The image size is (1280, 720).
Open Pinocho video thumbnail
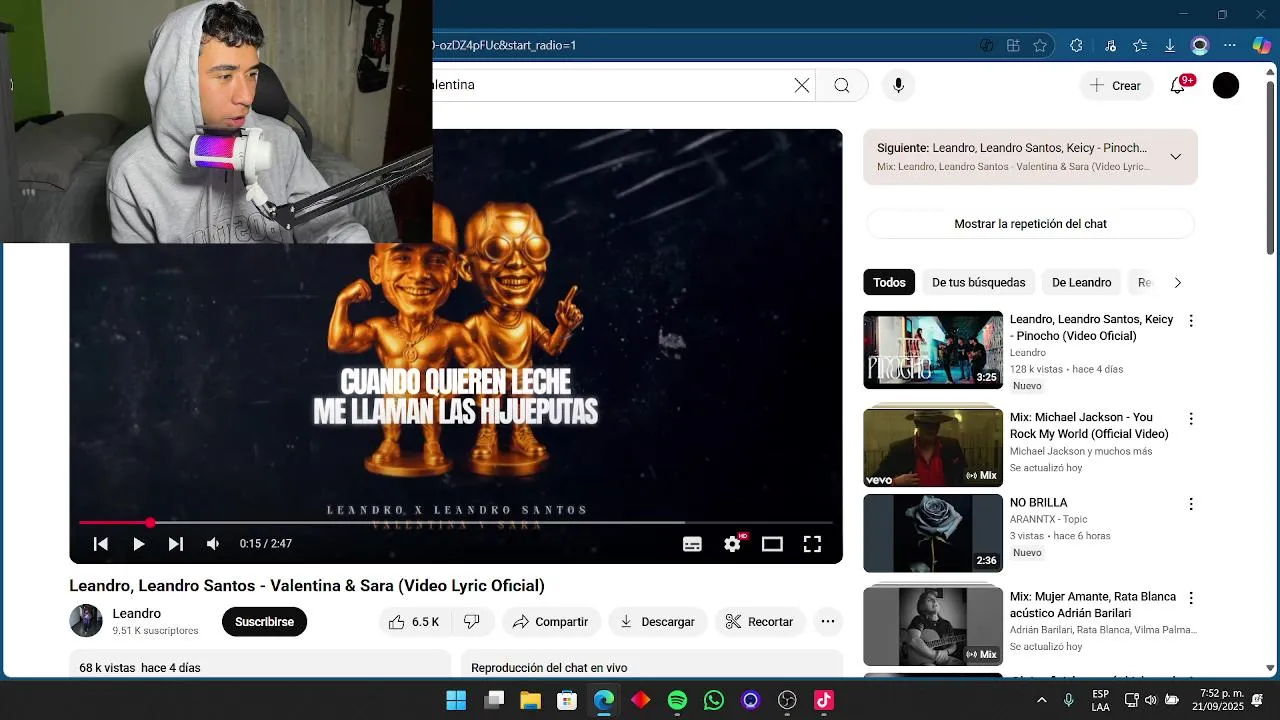[x=933, y=350]
